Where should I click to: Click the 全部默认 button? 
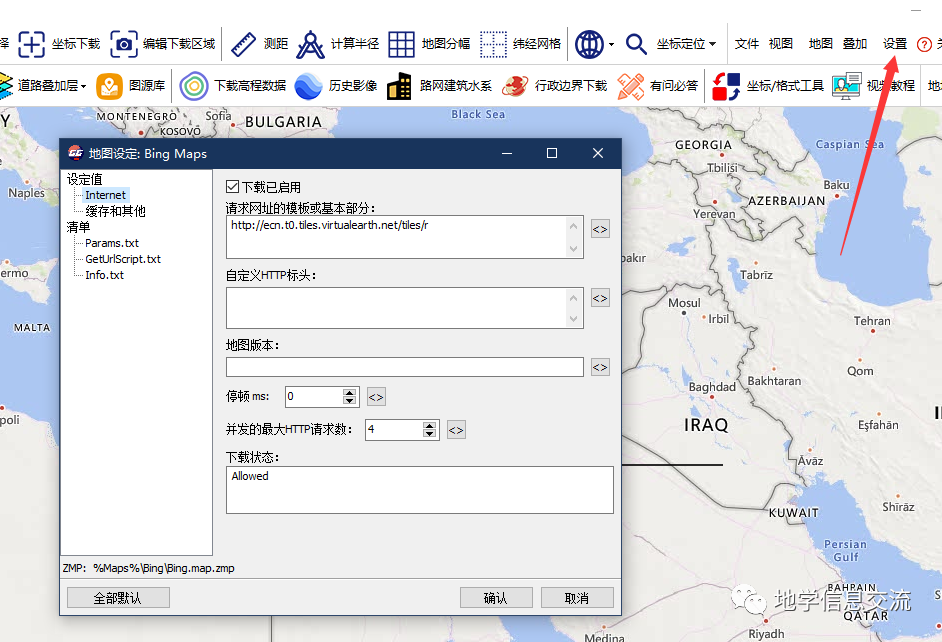118,598
